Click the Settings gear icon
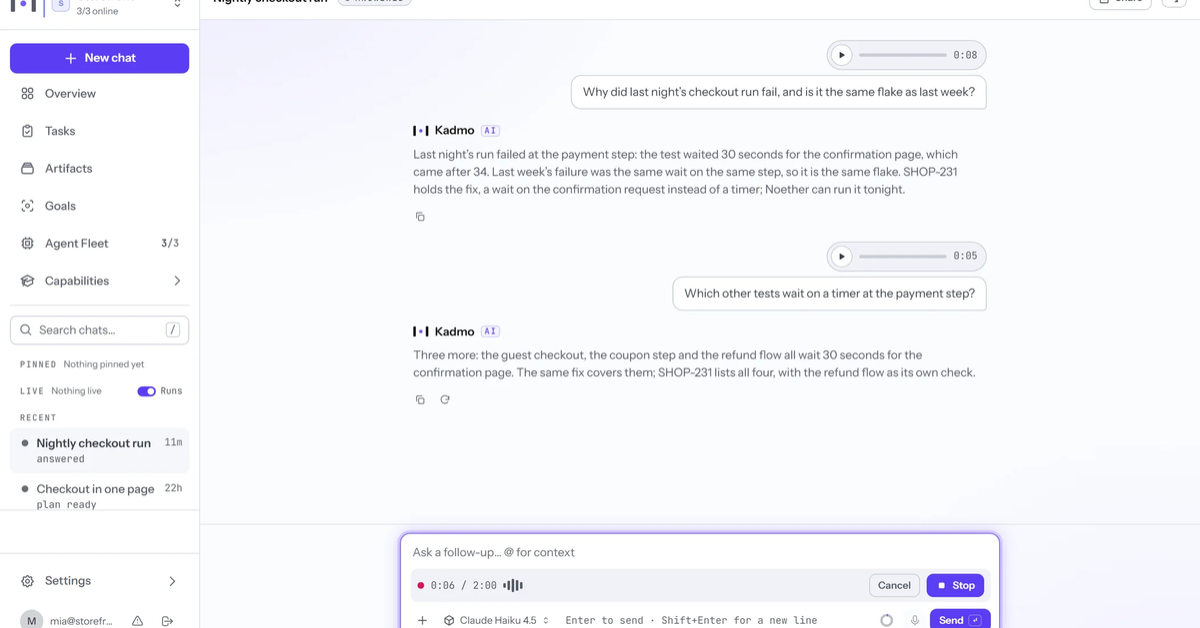The image size is (1200, 628). pos(27,581)
